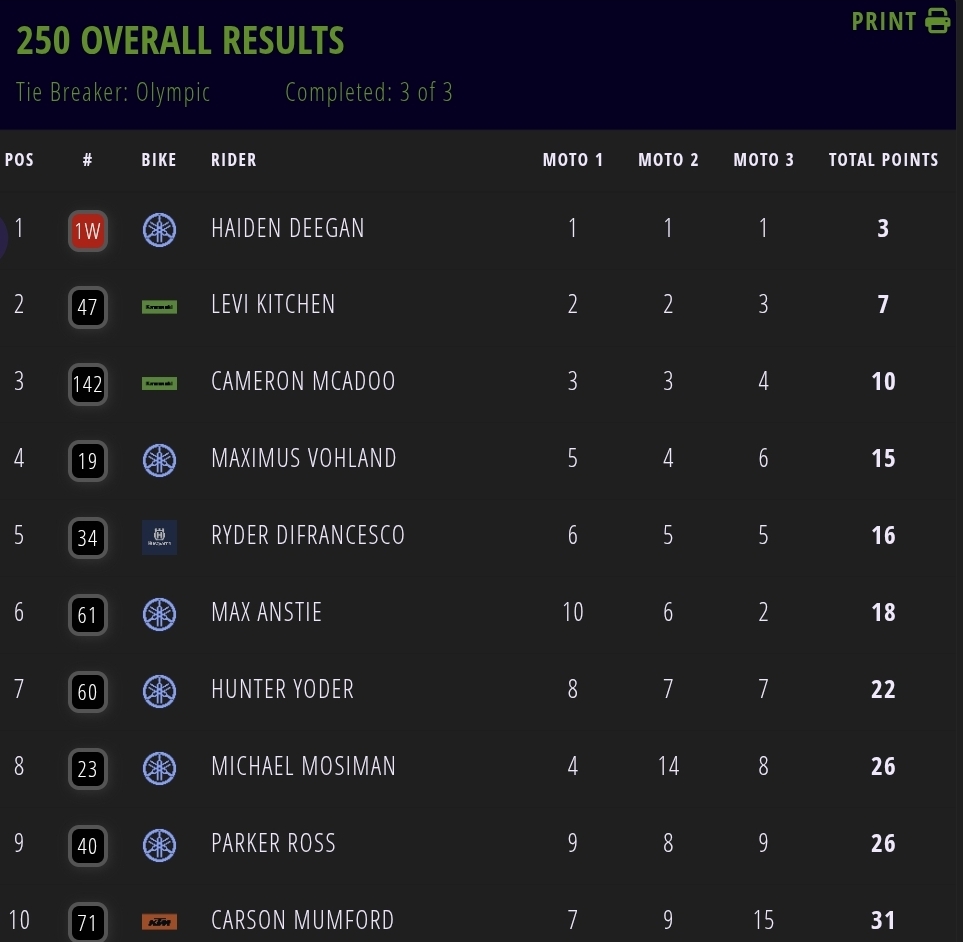The height and width of the screenshot is (942, 963).
Task: Click Carson Mumford's KTM bike logo
Action: [x=159, y=921]
